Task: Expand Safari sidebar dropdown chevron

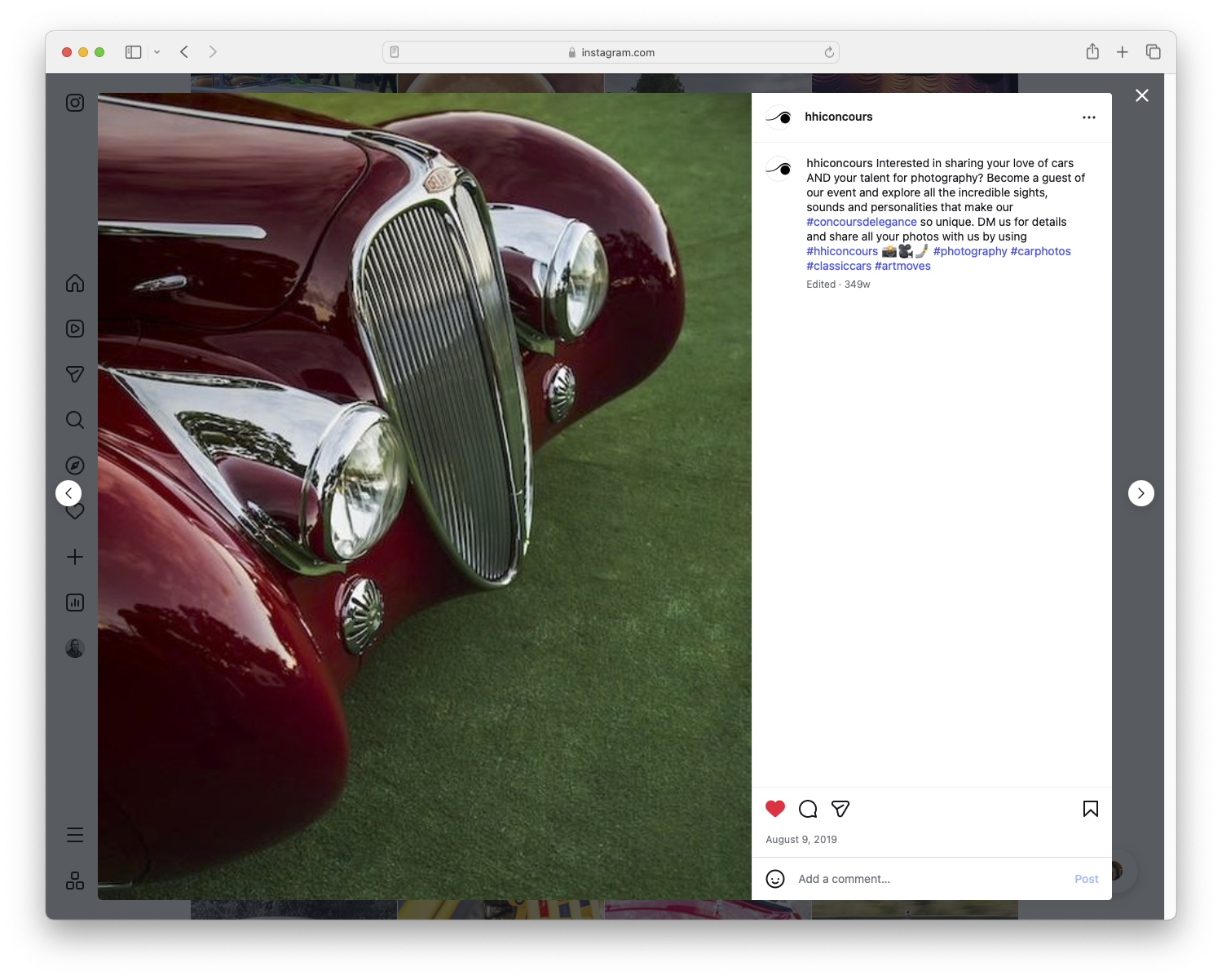Action: [x=157, y=52]
